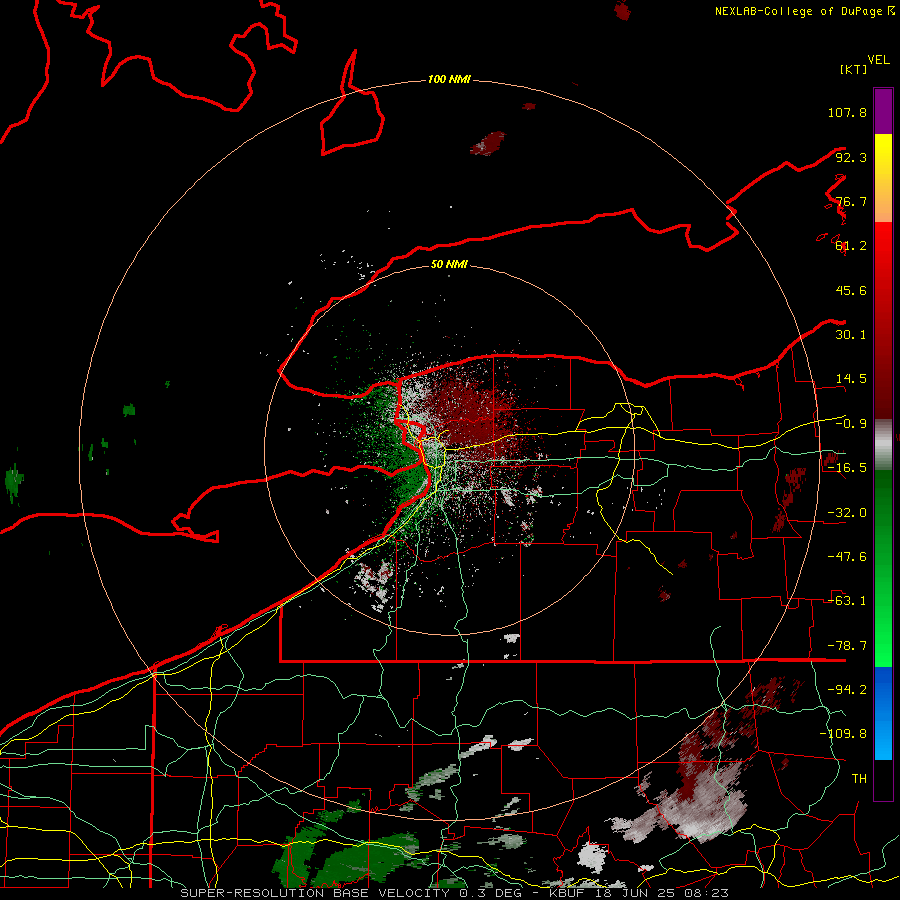Screen dimensions: 900x900
Task: Pick the gray-white near-zero color bar segment
Action: 883,445
